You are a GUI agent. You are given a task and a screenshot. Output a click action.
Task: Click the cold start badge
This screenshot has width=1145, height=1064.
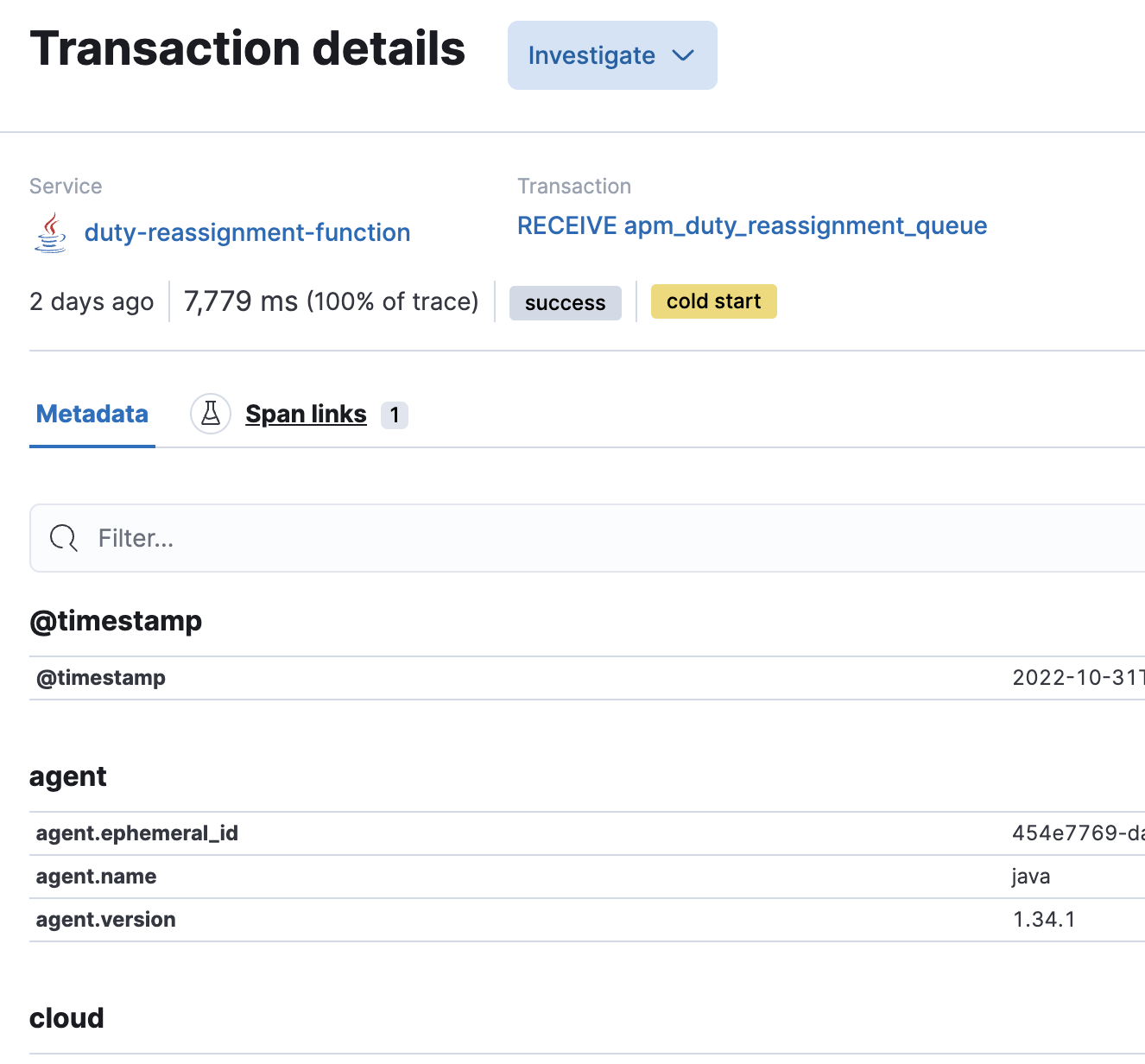tap(713, 301)
